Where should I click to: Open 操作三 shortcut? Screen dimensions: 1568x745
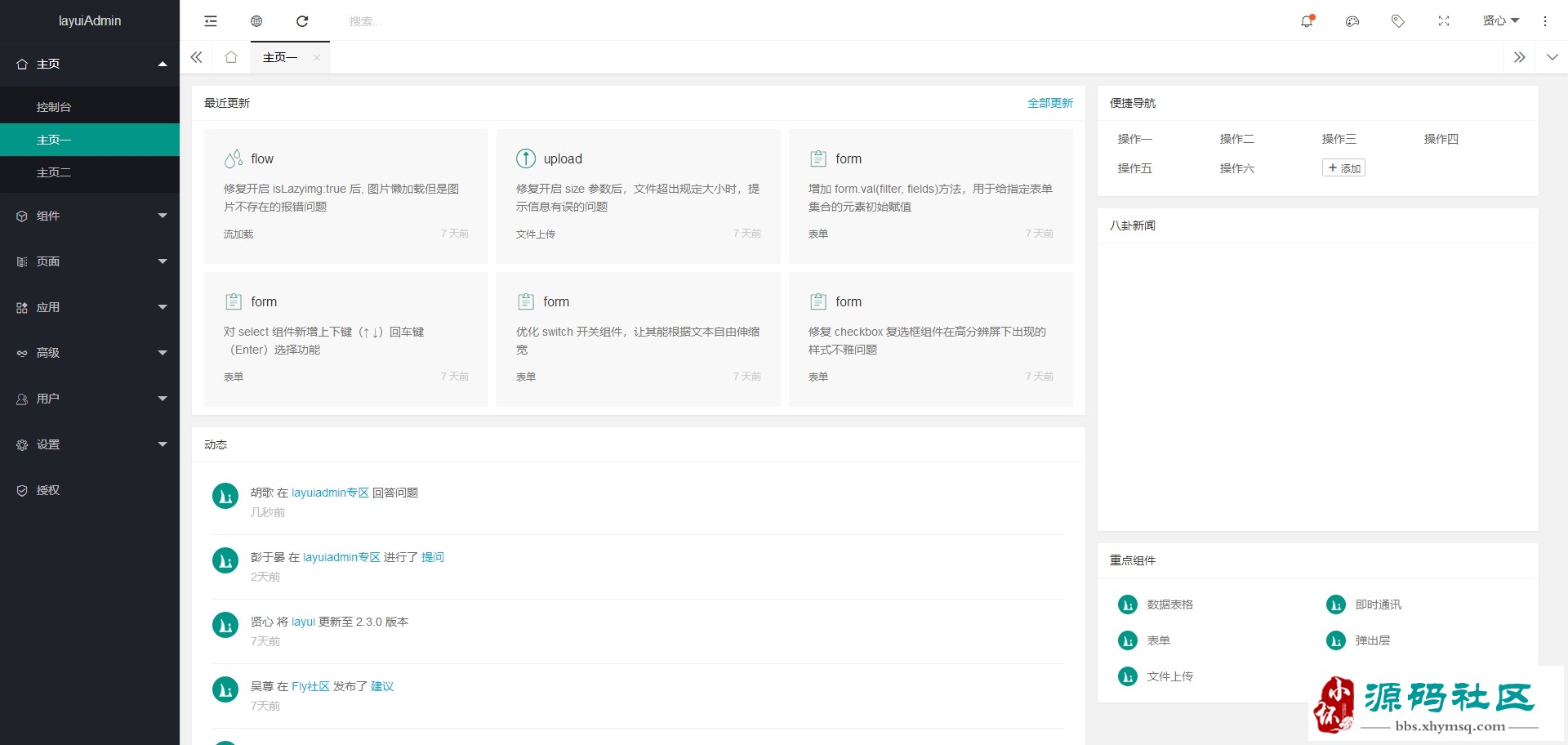tap(1339, 139)
